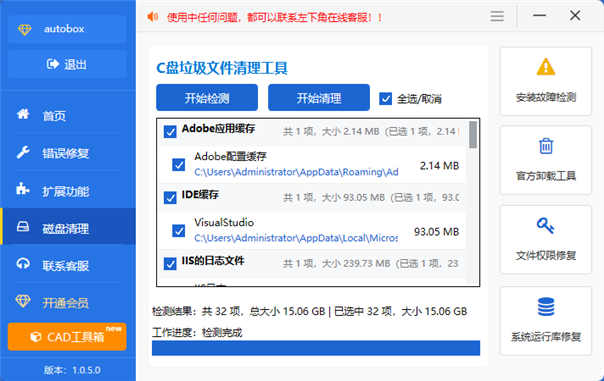The width and height of the screenshot is (604, 381).
Task: Open the 系统运行库修复 card
Action: pos(546,321)
